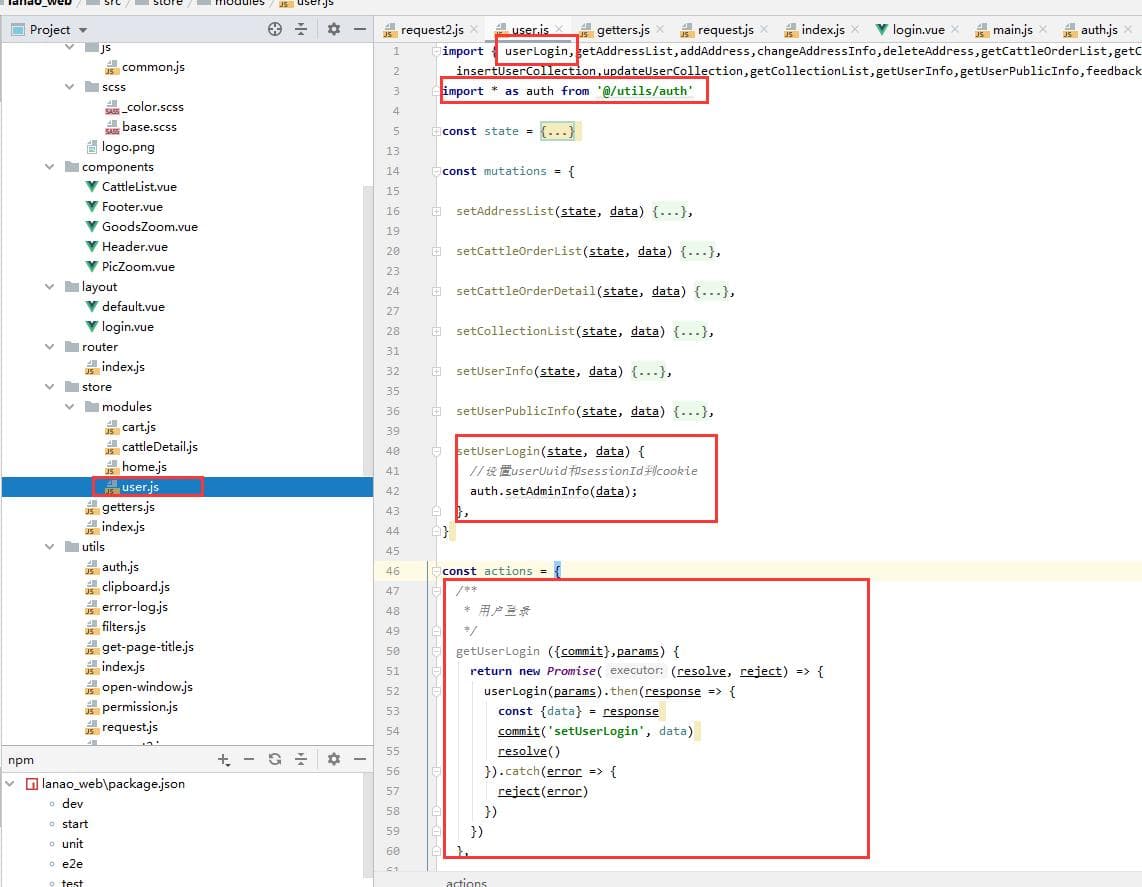The width and height of the screenshot is (1142, 887).
Task: Click the actions breadcrumb at editor bottom
Action: pyautogui.click(x=465, y=882)
